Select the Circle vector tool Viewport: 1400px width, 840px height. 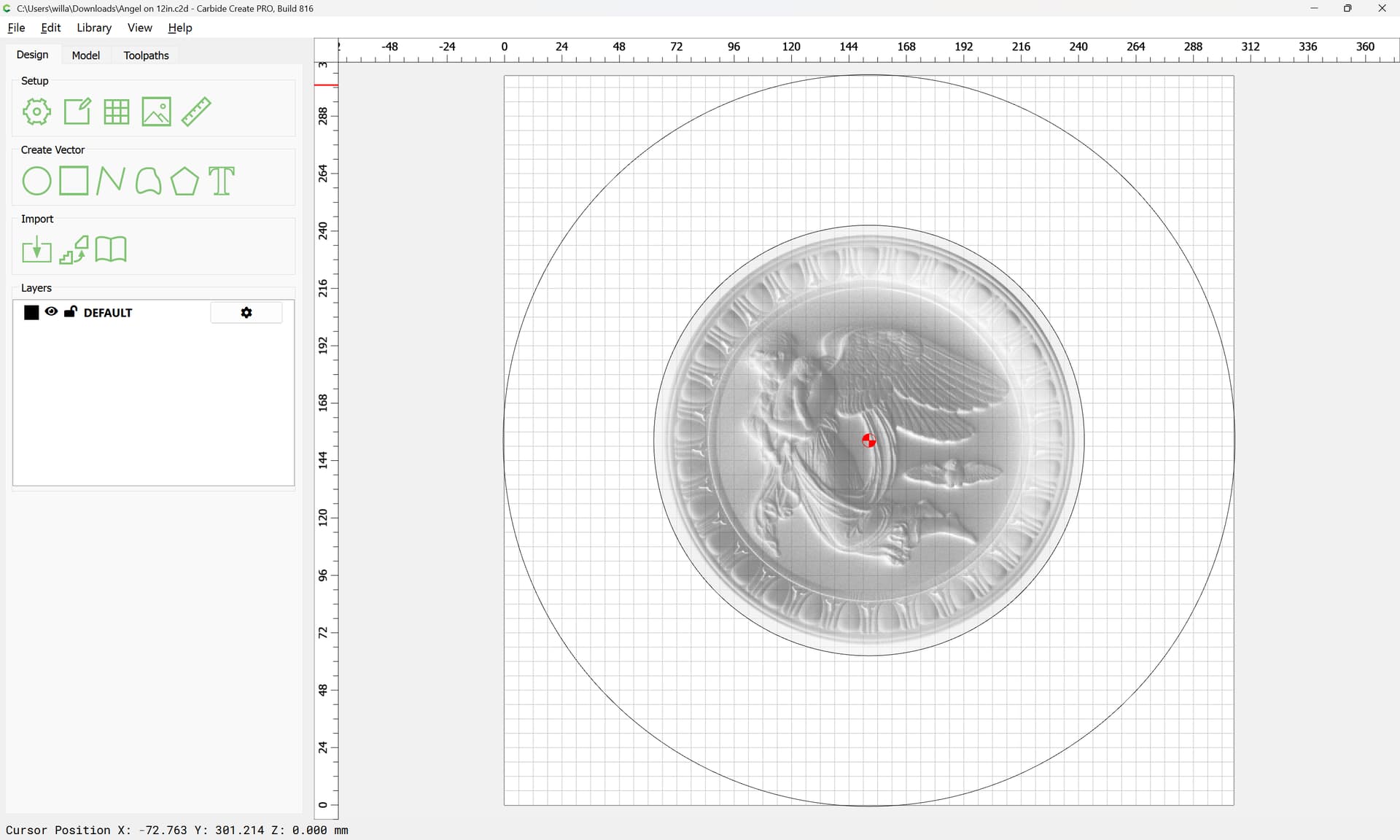click(36, 181)
